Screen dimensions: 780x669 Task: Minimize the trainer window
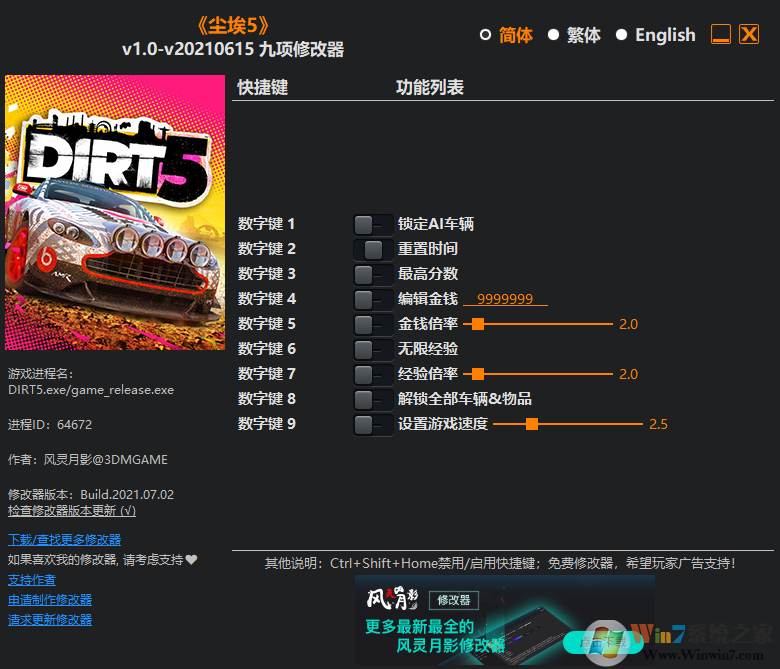point(721,34)
